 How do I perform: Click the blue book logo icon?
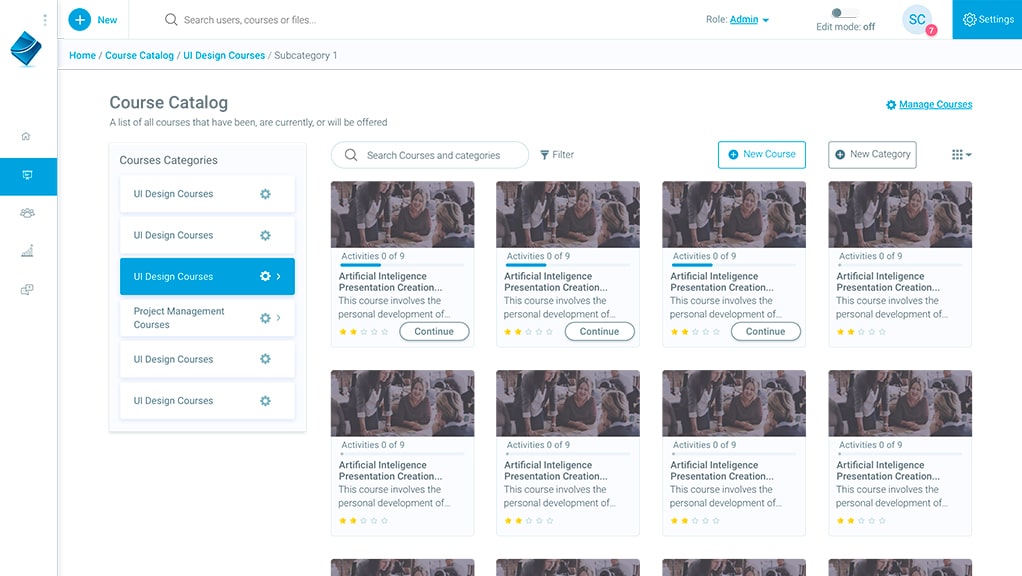26,49
